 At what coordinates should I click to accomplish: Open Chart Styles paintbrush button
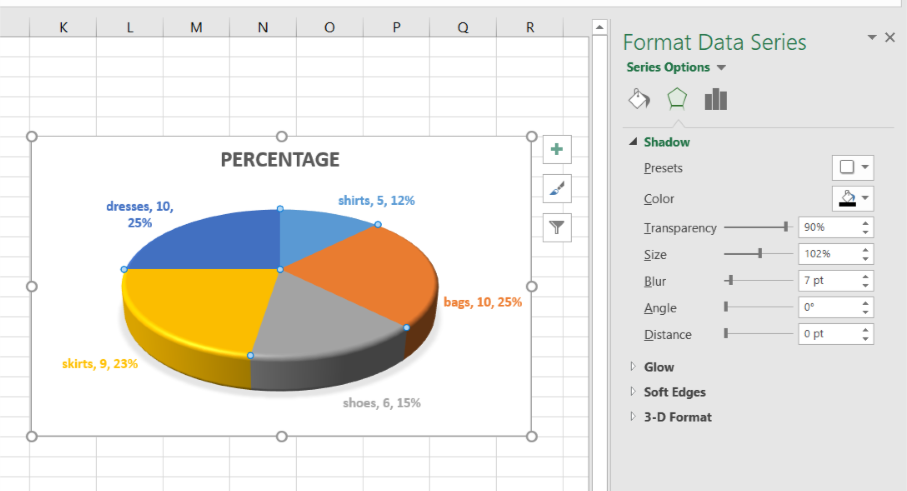click(x=557, y=188)
